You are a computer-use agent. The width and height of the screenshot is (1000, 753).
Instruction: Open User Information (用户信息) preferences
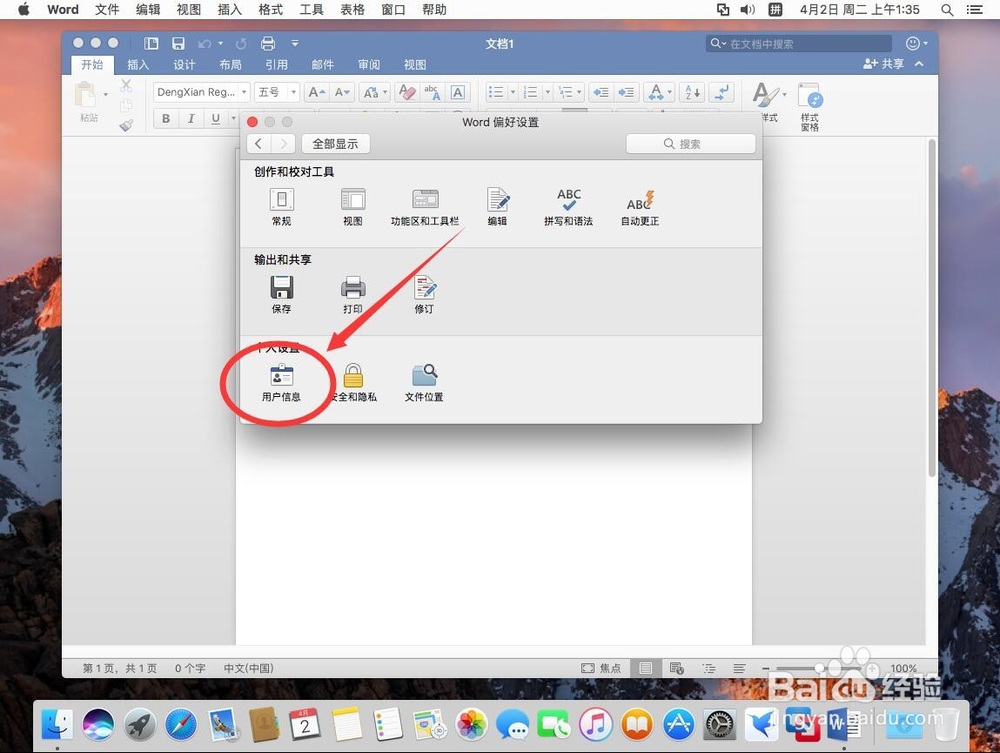click(281, 383)
